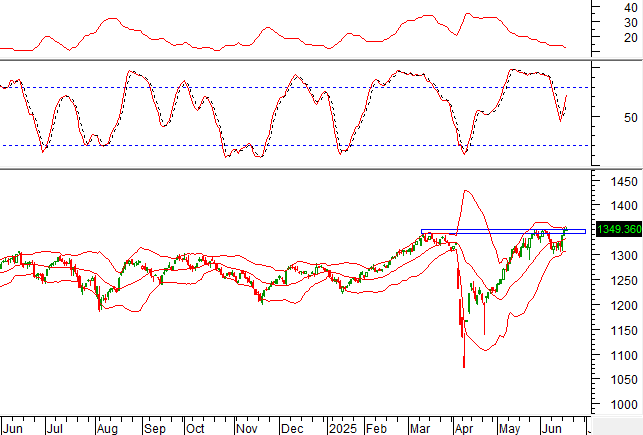Click the Nov month label

pos(247,429)
